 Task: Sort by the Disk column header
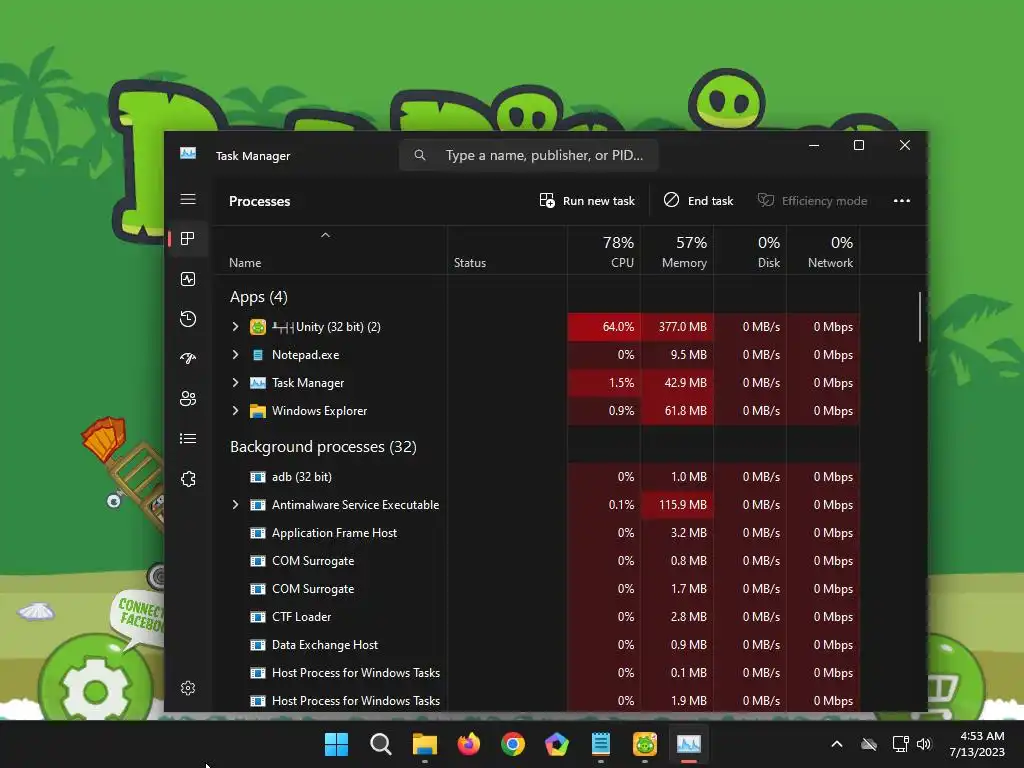750,251
